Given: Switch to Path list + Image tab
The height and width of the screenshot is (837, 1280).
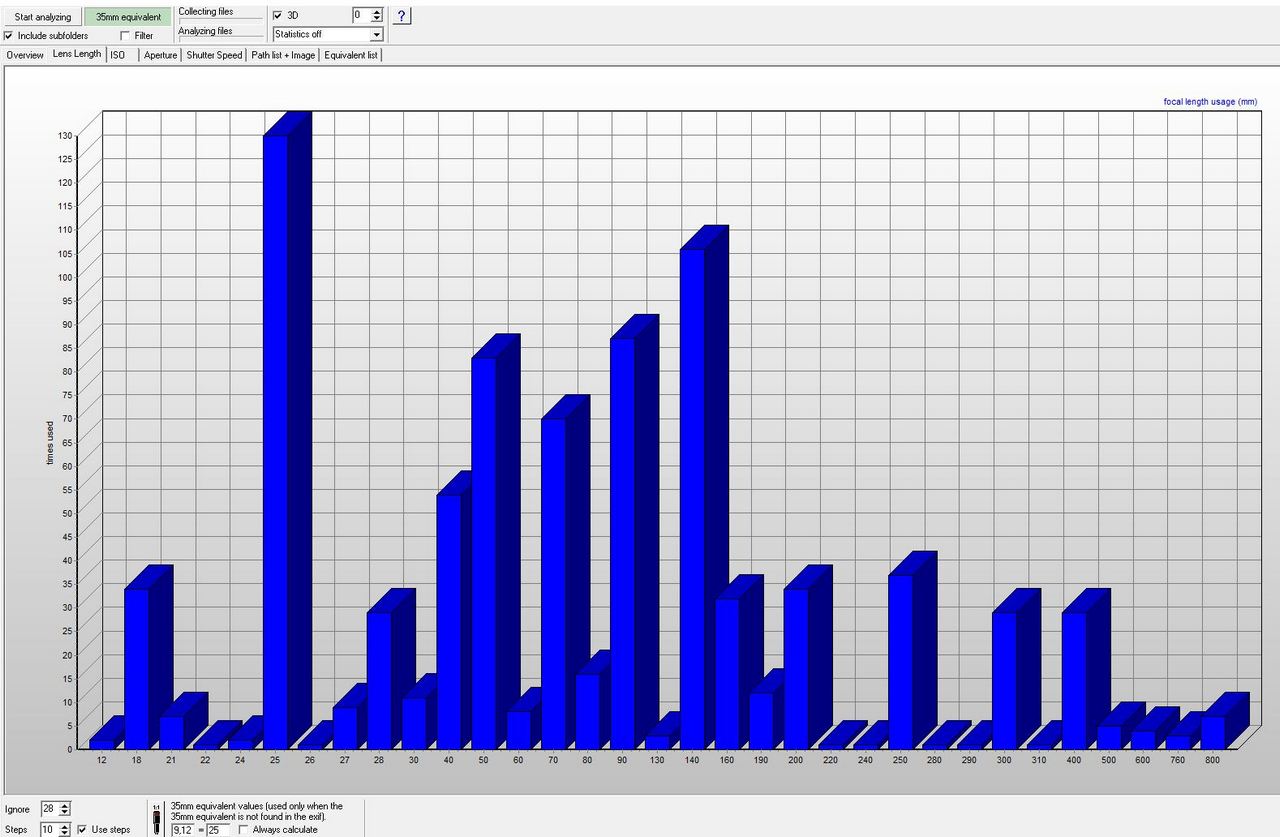Looking at the screenshot, I should pos(283,55).
